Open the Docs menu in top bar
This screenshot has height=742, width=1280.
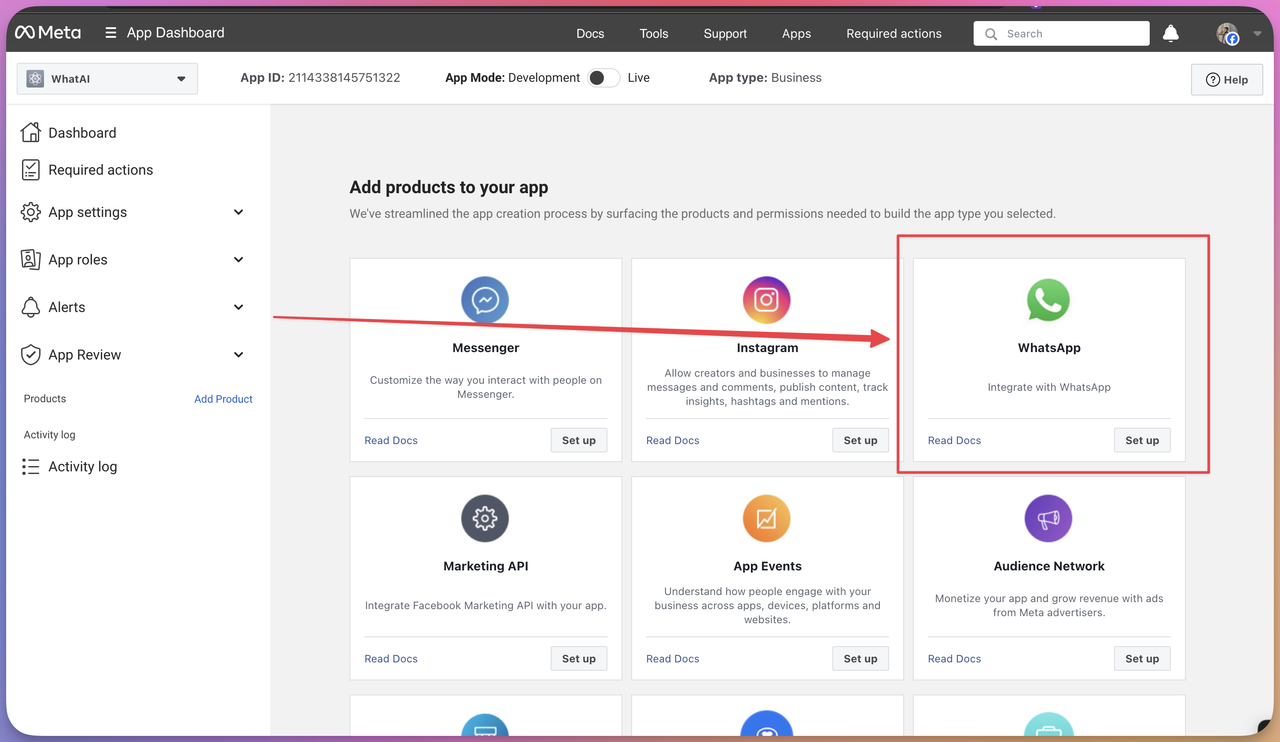[x=590, y=33]
